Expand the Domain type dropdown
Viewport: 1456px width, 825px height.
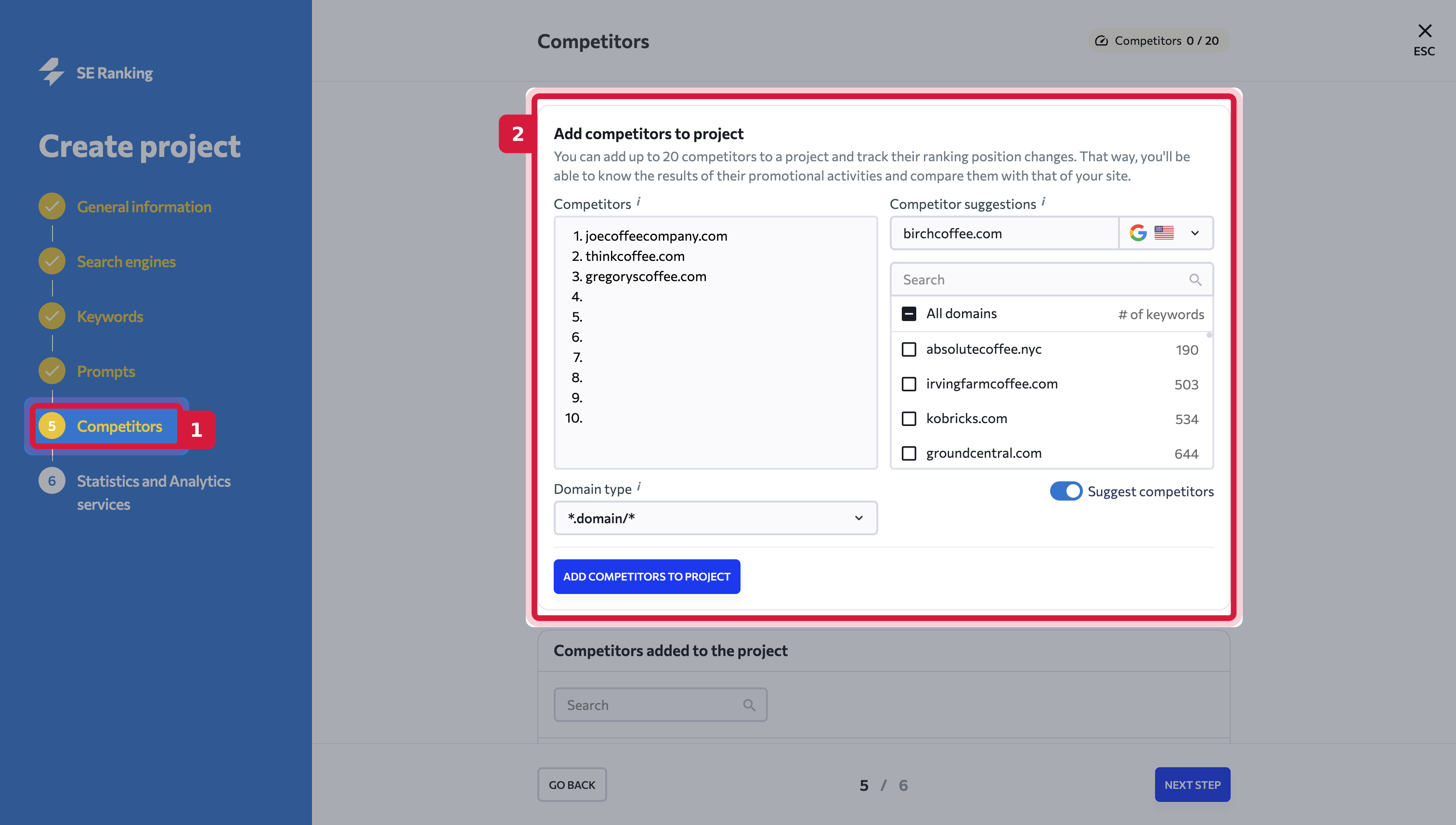pos(715,518)
